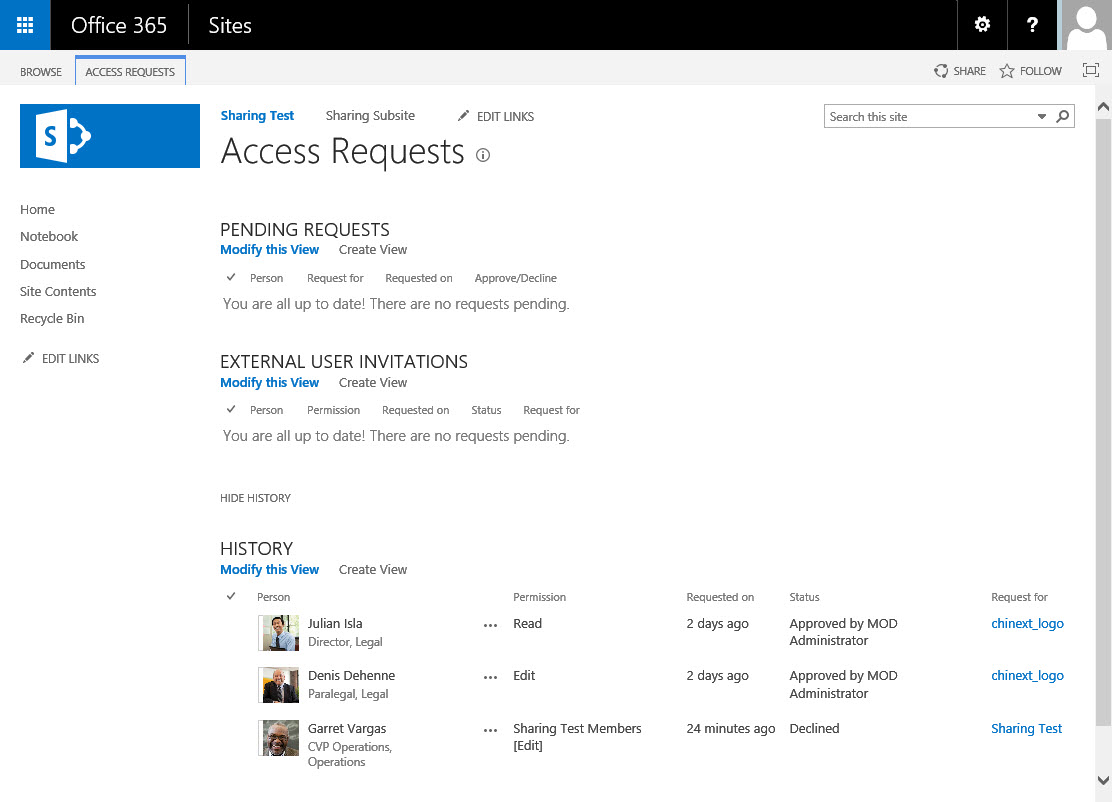Click the Share icon button
The width and height of the screenshot is (1112, 802).
(960, 71)
